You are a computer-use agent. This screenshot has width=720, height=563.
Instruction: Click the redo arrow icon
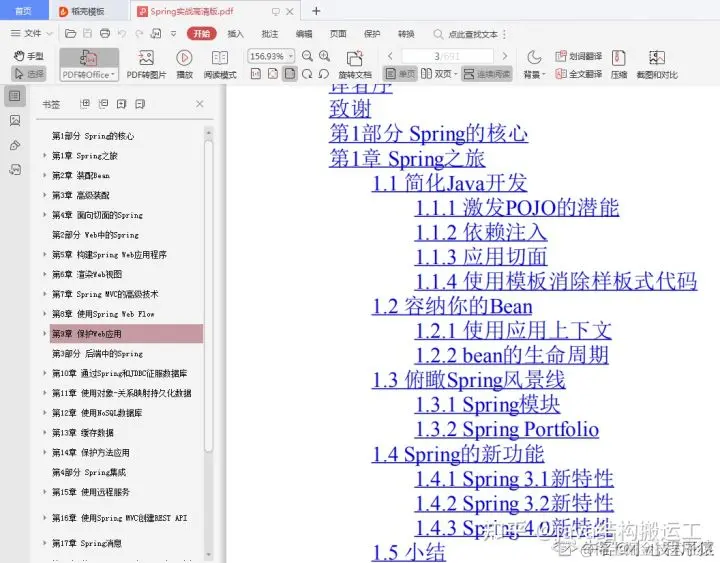[x=139, y=34]
